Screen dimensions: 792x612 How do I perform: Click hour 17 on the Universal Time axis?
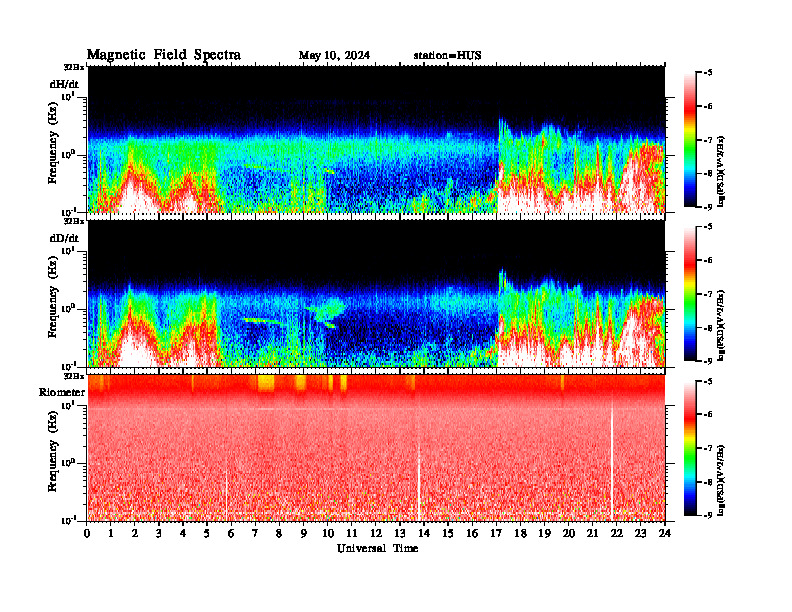[x=497, y=533]
